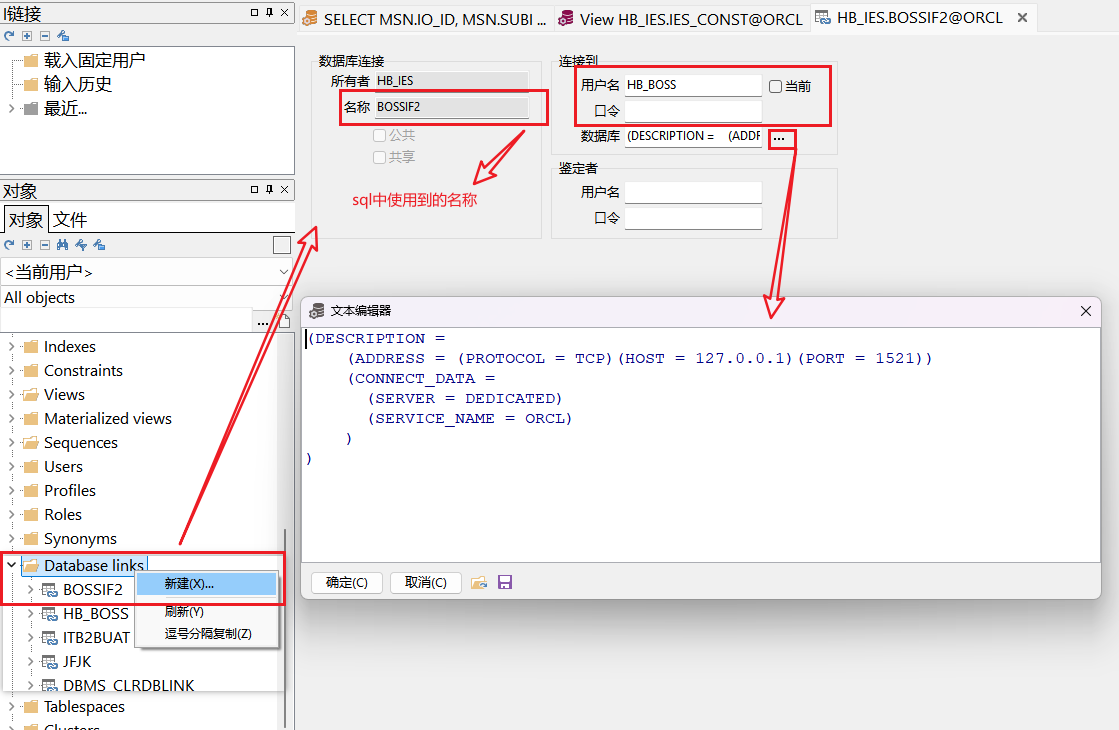This screenshot has height=730, width=1119.
Task: Toggle the 共享 checkbox
Action: pyautogui.click(x=380, y=157)
